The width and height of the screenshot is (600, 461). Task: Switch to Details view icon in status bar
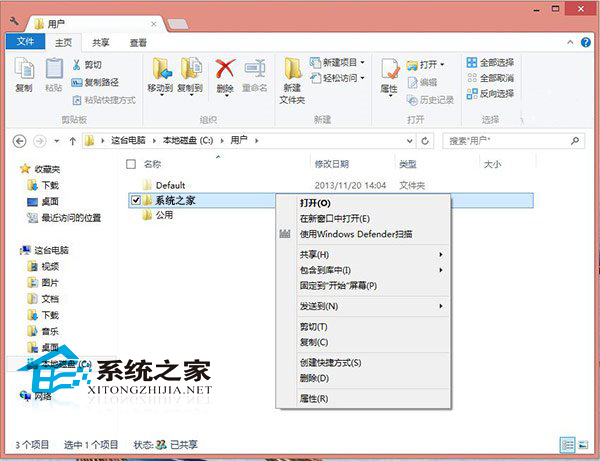pyautogui.click(x=567, y=445)
